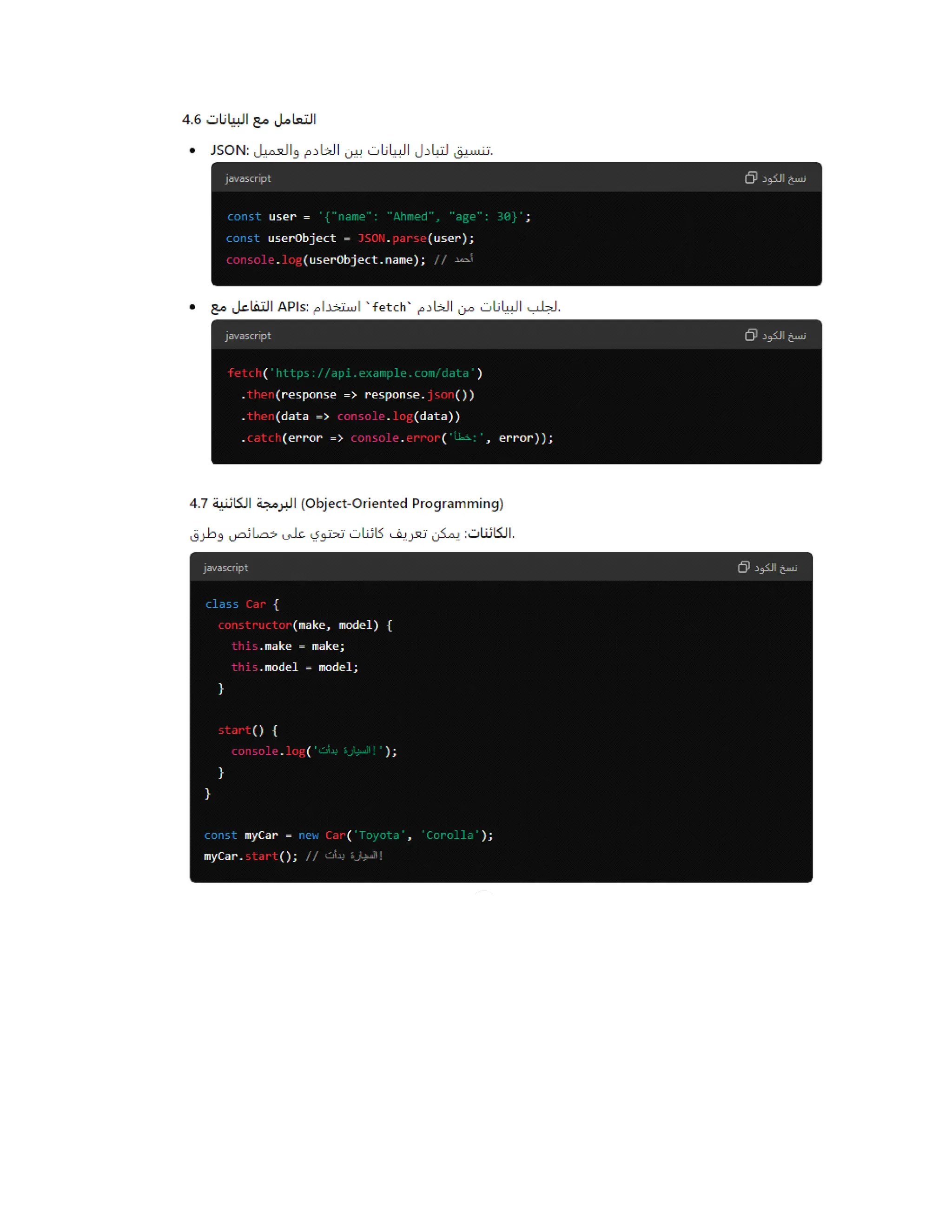Click the JSON bullet point text

(x=352, y=150)
